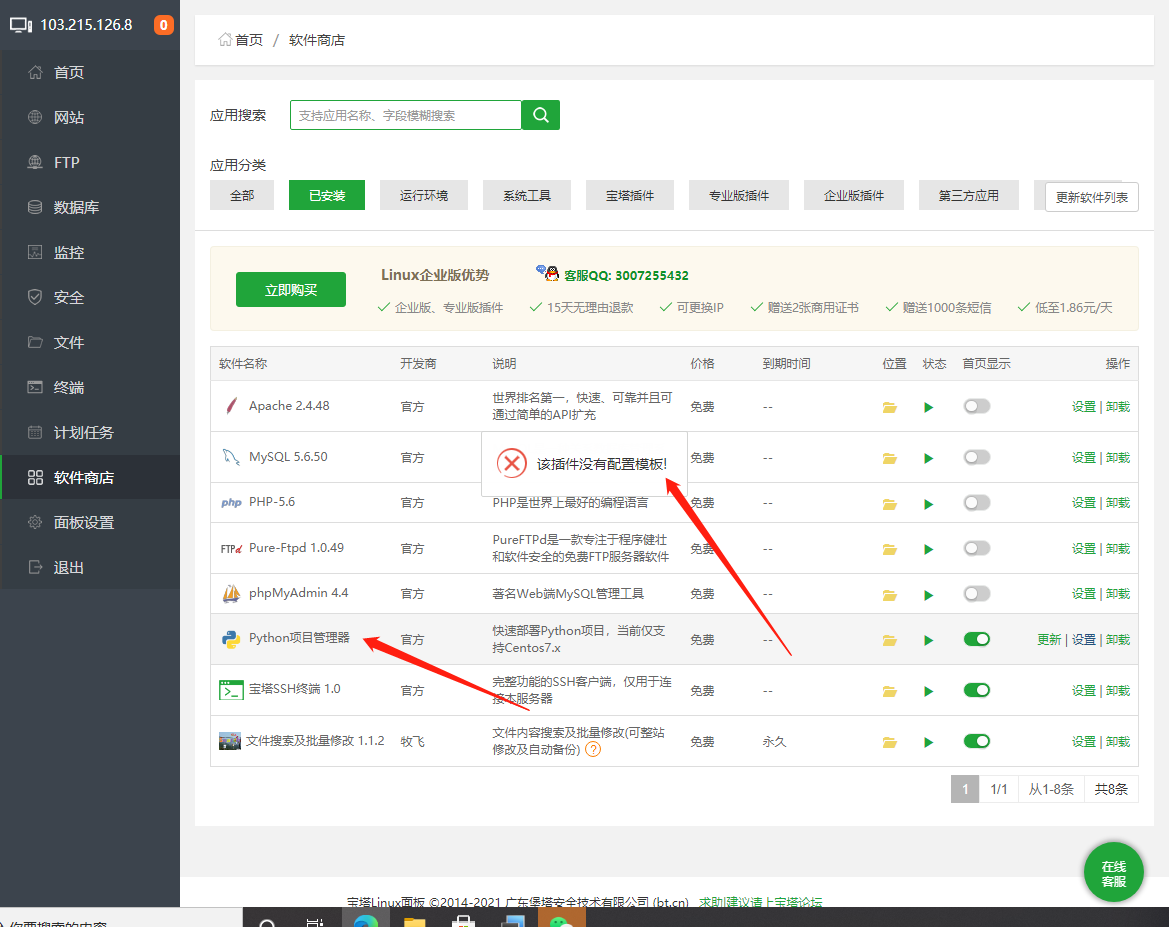Click PHP-5.6 running status arrow
The height and width of the screenshot is (927, 1169).
[928, 504]
